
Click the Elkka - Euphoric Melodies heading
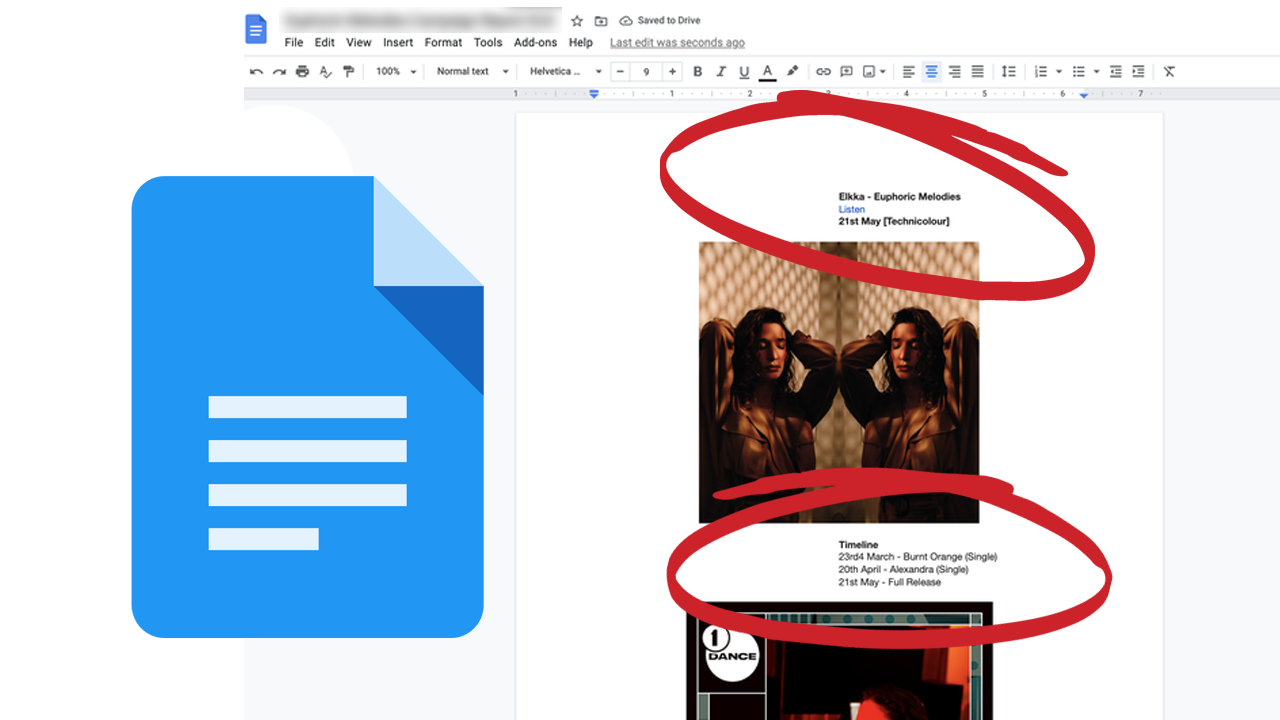[899, 197]
